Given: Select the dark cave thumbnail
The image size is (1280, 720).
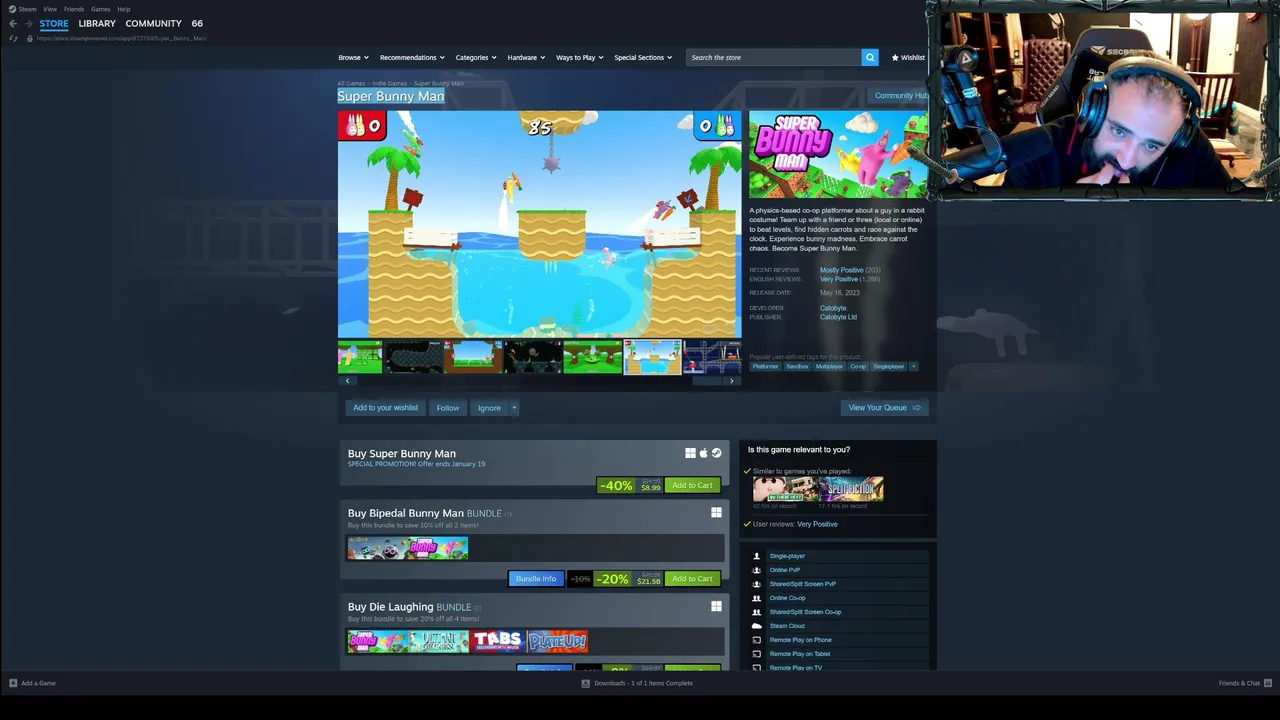Looking at the screenshot, I should coord(414,357).
